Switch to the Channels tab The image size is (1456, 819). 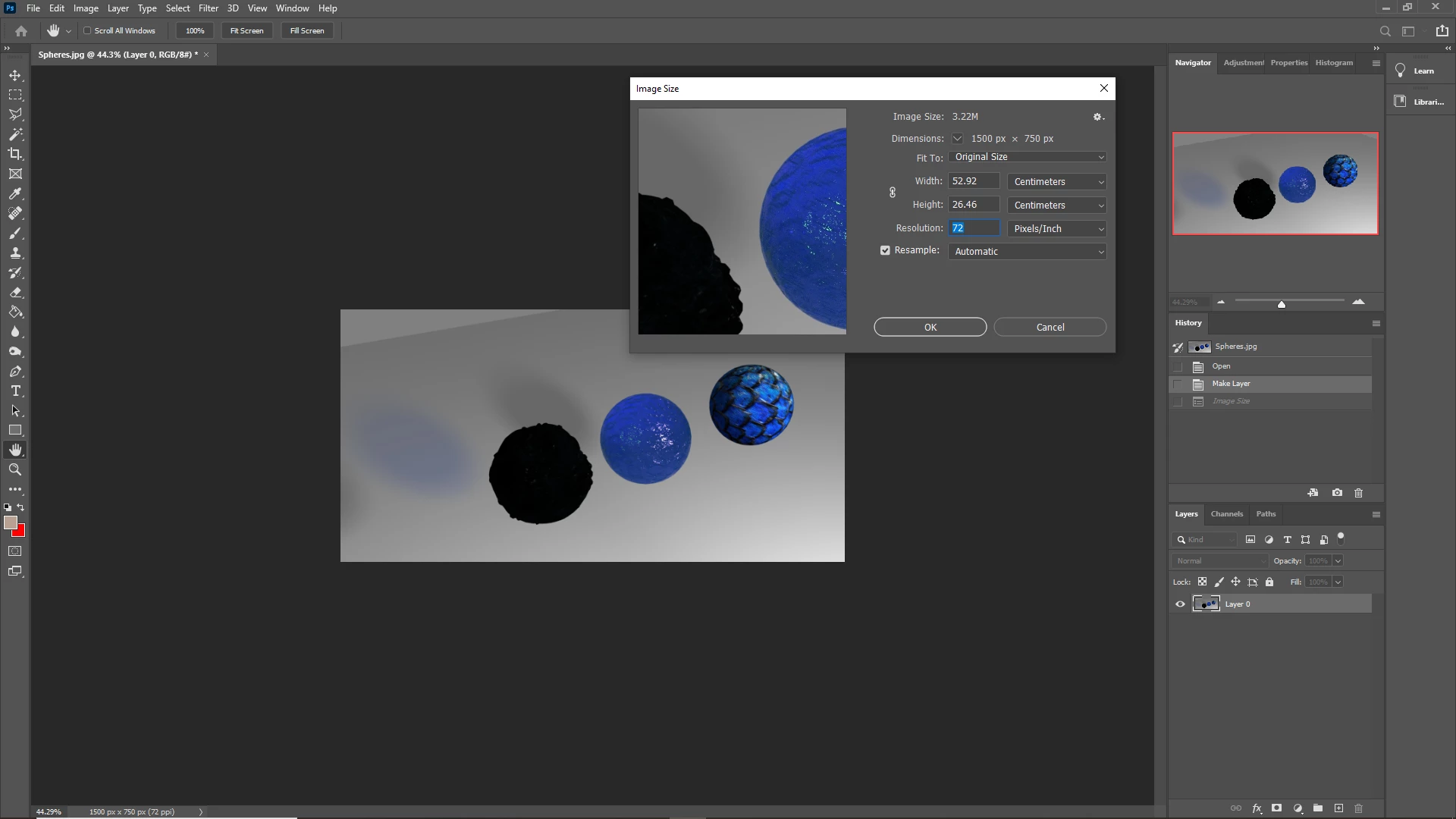pos(1226,514)
